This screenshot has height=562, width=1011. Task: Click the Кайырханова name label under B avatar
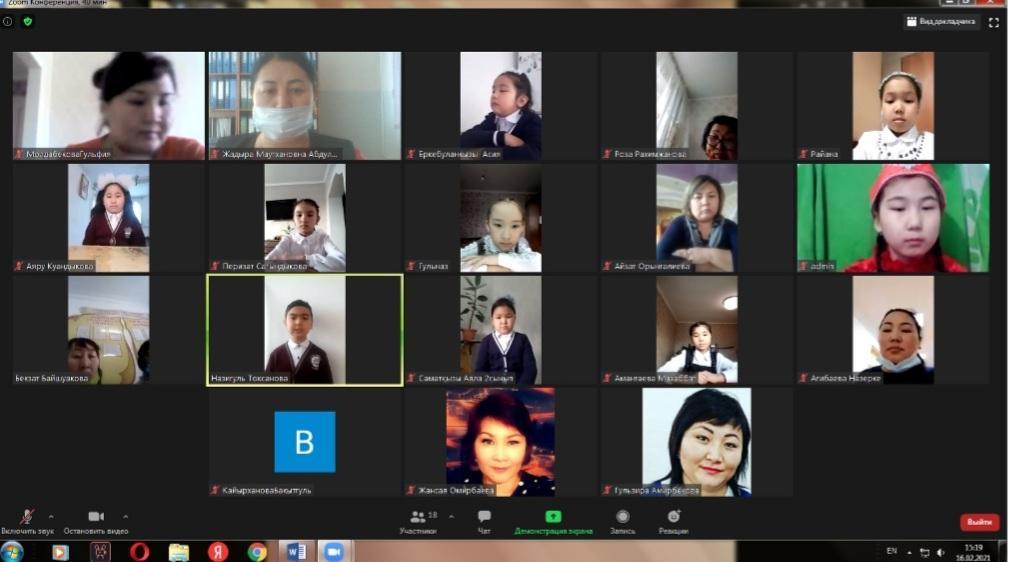pos(266,490)
